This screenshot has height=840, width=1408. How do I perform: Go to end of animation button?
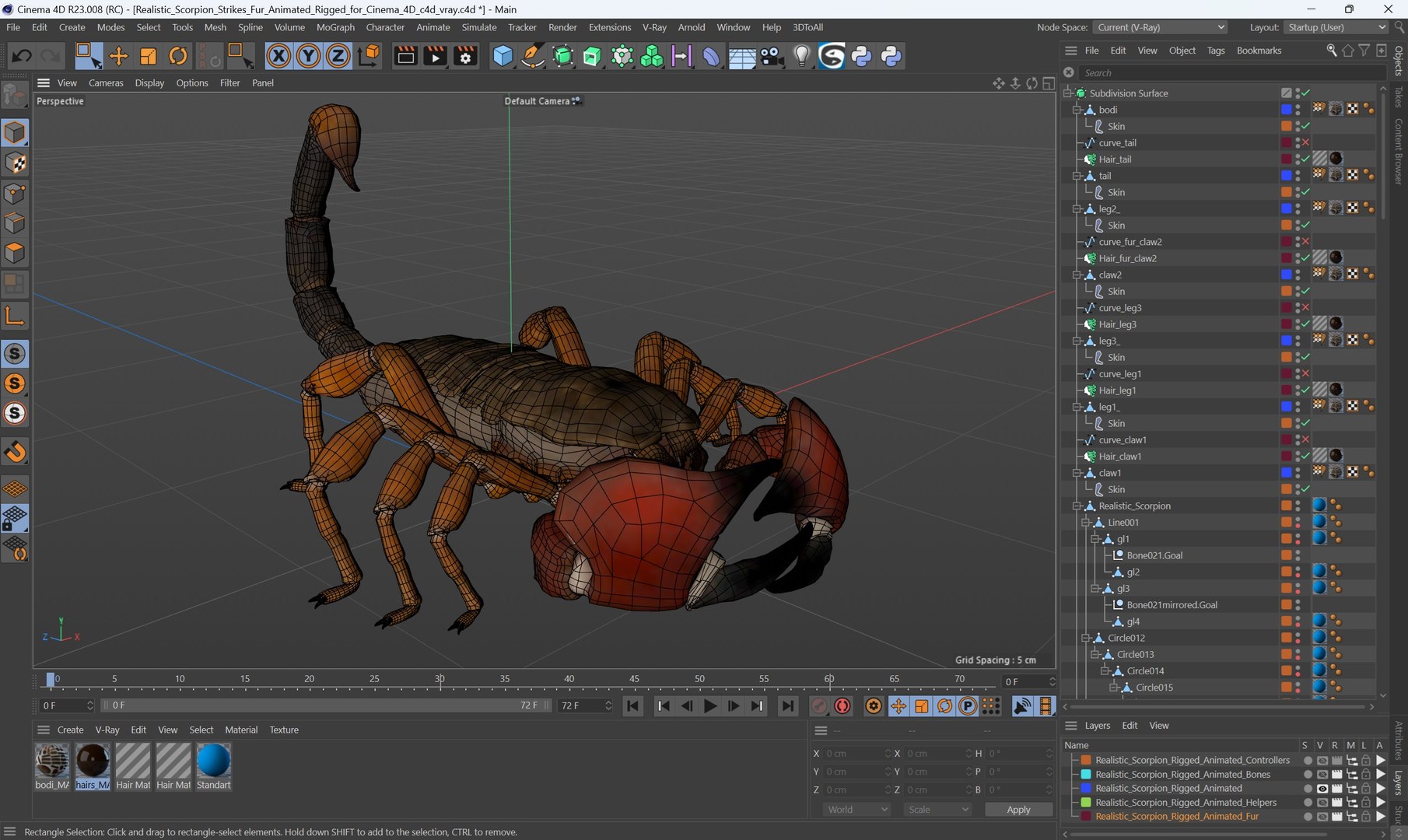pyautogui.click(x=788, y=705)
